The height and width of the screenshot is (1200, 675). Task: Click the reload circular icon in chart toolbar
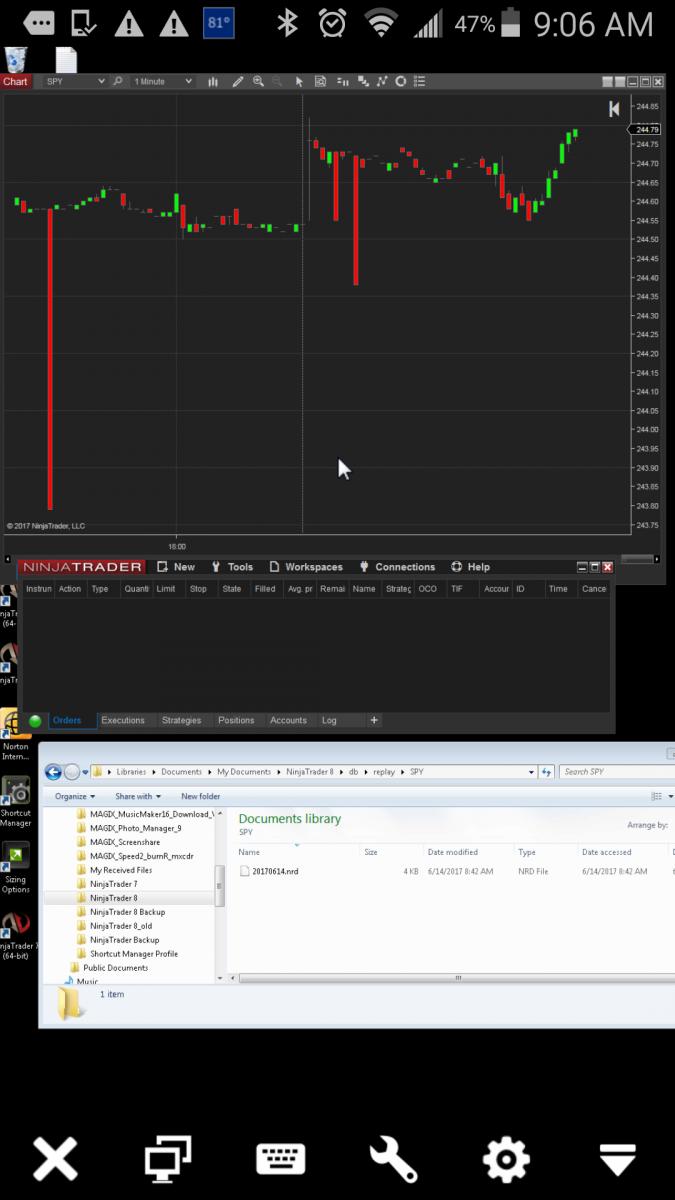[x=401, y=81]
